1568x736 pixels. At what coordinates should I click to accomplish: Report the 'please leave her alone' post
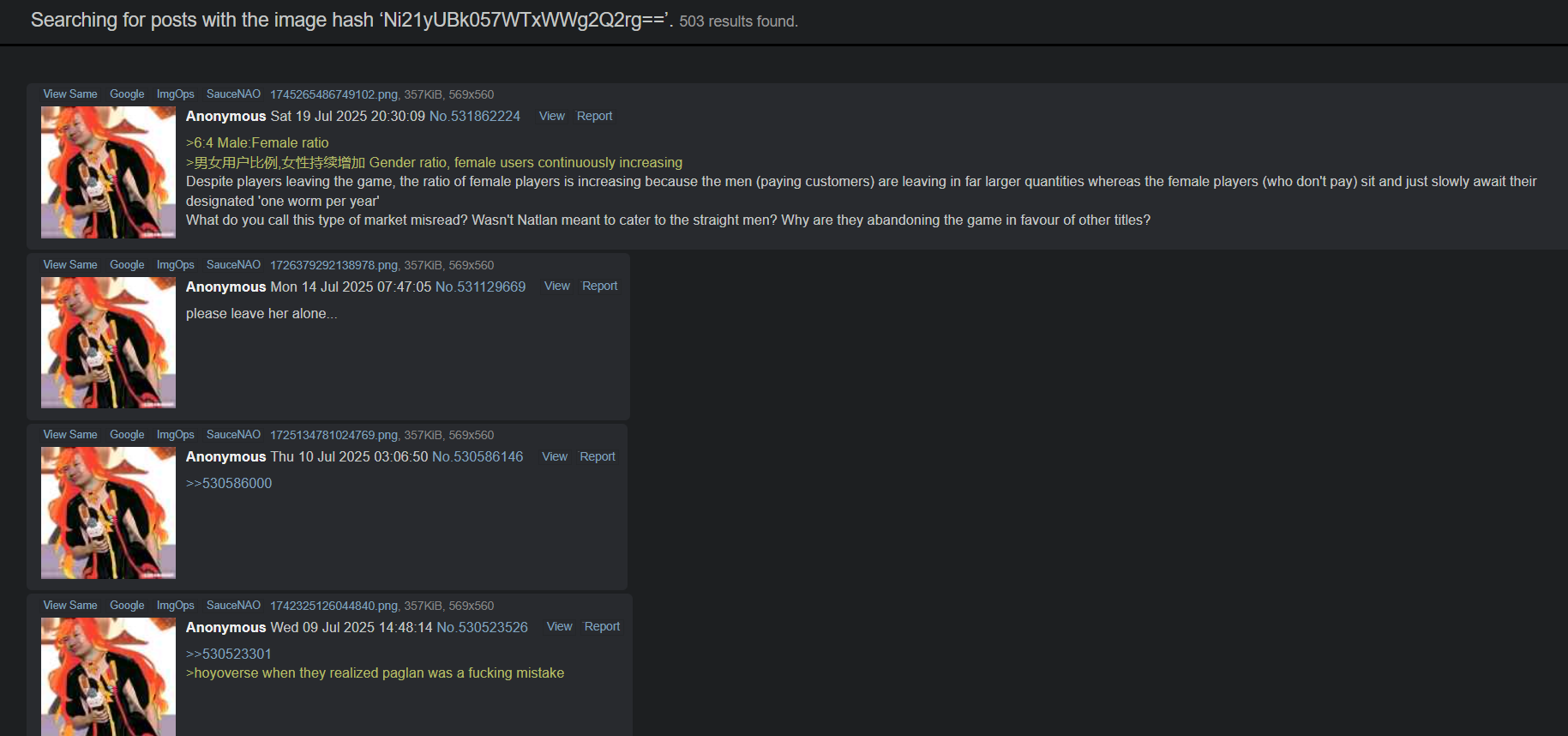[599, 286]
